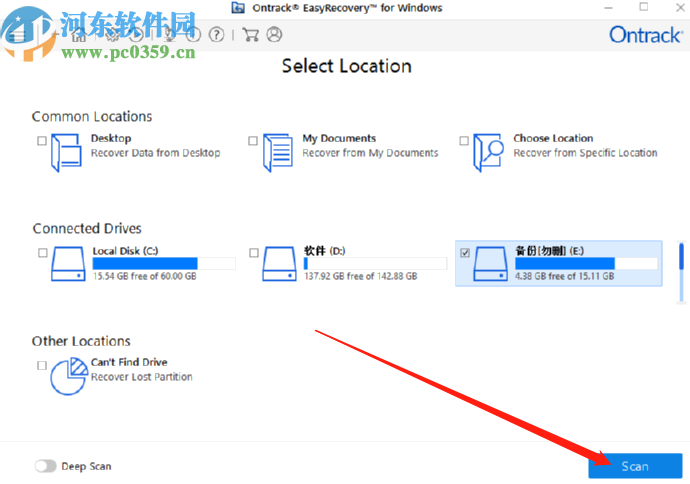Open the help question mark icon
Image resolution: width=690 pixels, height=484 pixels.
(216, 34)
